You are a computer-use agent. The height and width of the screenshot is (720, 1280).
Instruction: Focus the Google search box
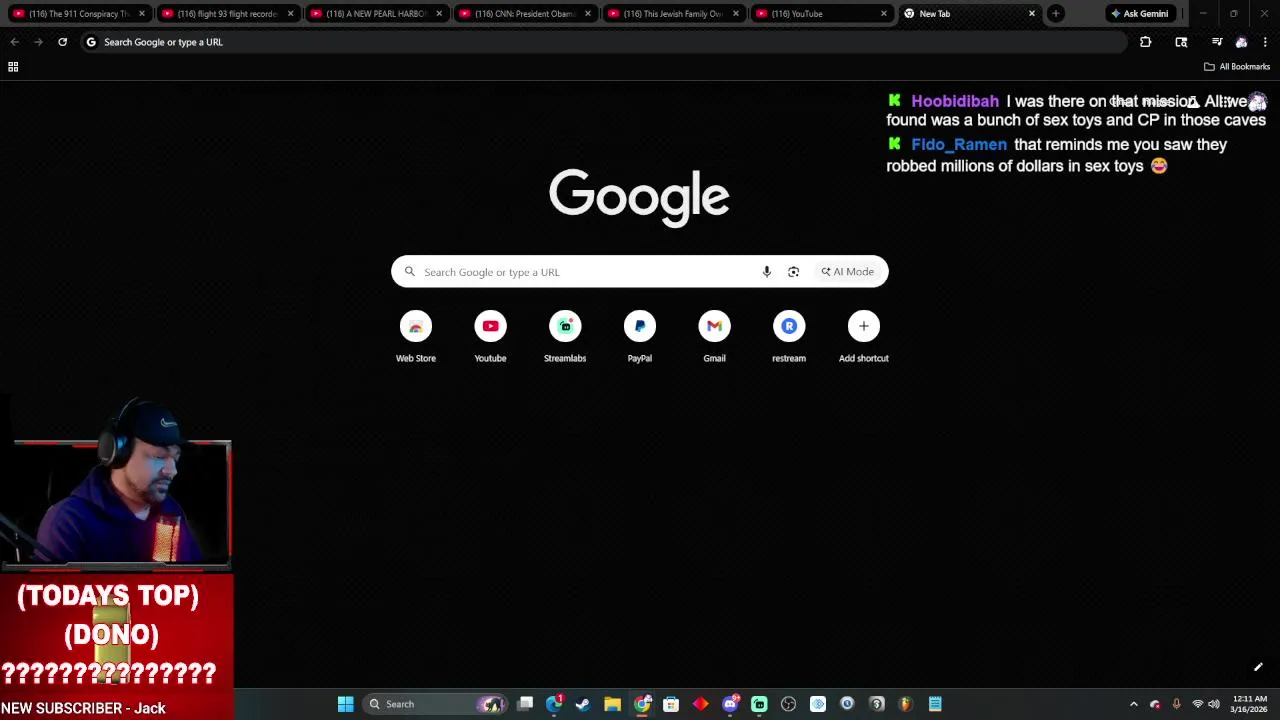pos(640,272)
